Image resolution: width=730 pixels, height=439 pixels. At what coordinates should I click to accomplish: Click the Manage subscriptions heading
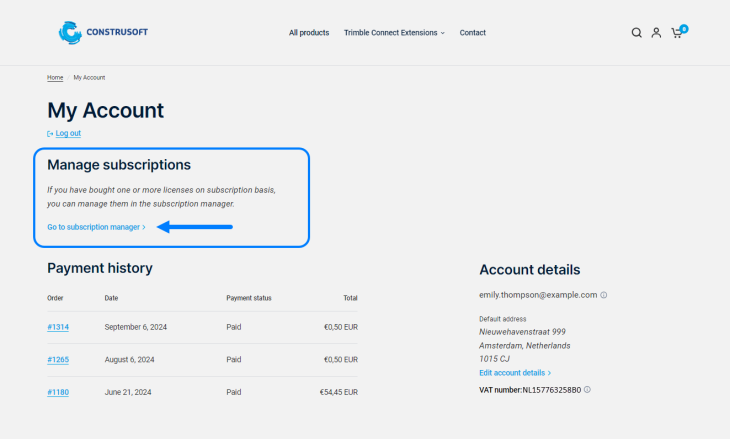point(119,164)
